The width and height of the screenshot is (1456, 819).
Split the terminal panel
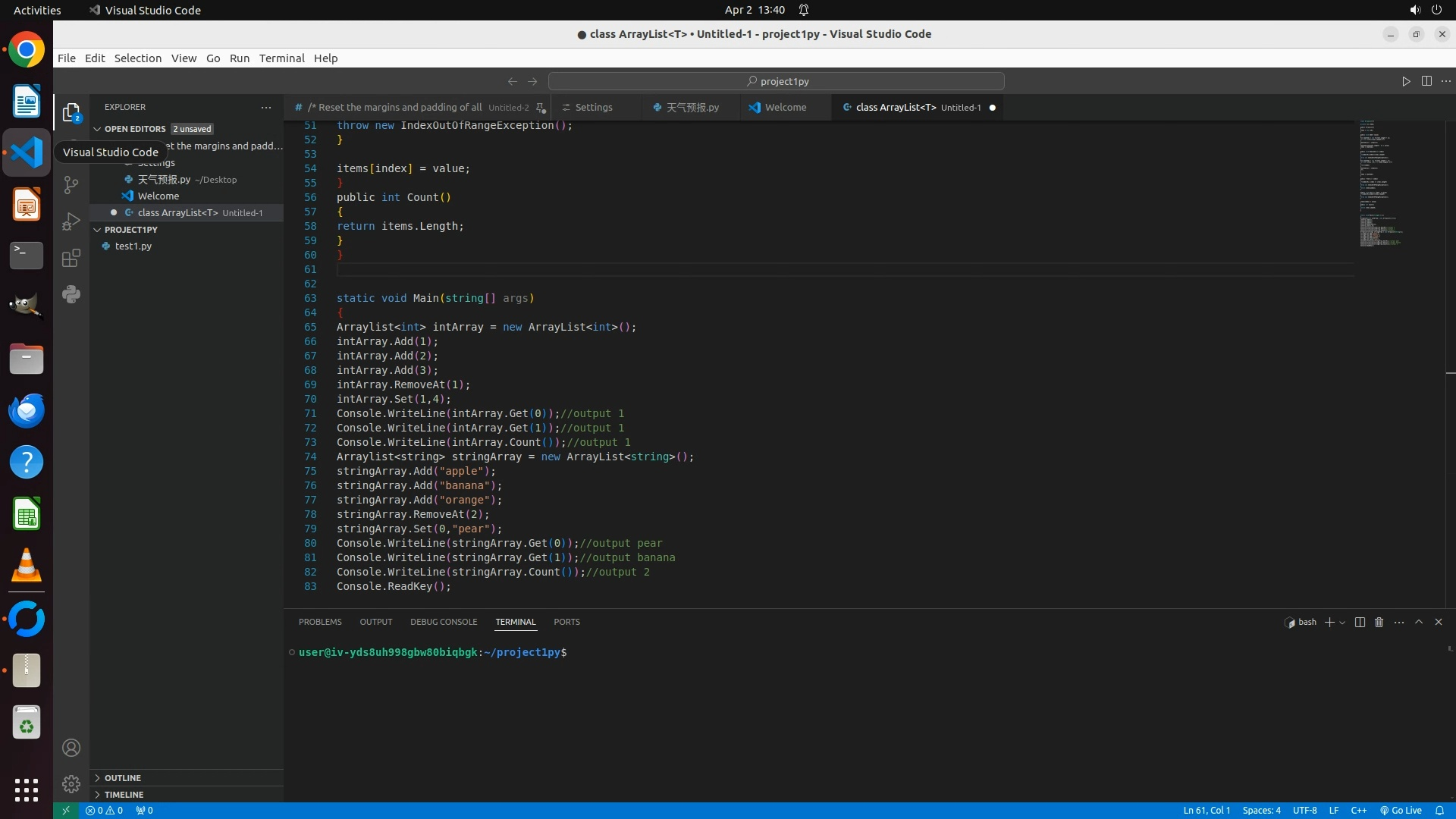tap(1360, 622)
